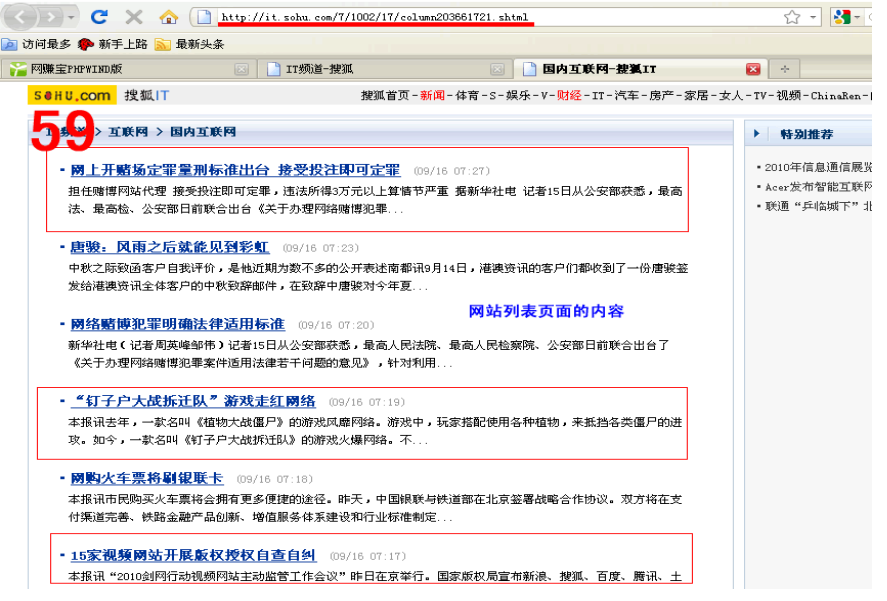Bookmark this page with the star icon

pos(792,17)
